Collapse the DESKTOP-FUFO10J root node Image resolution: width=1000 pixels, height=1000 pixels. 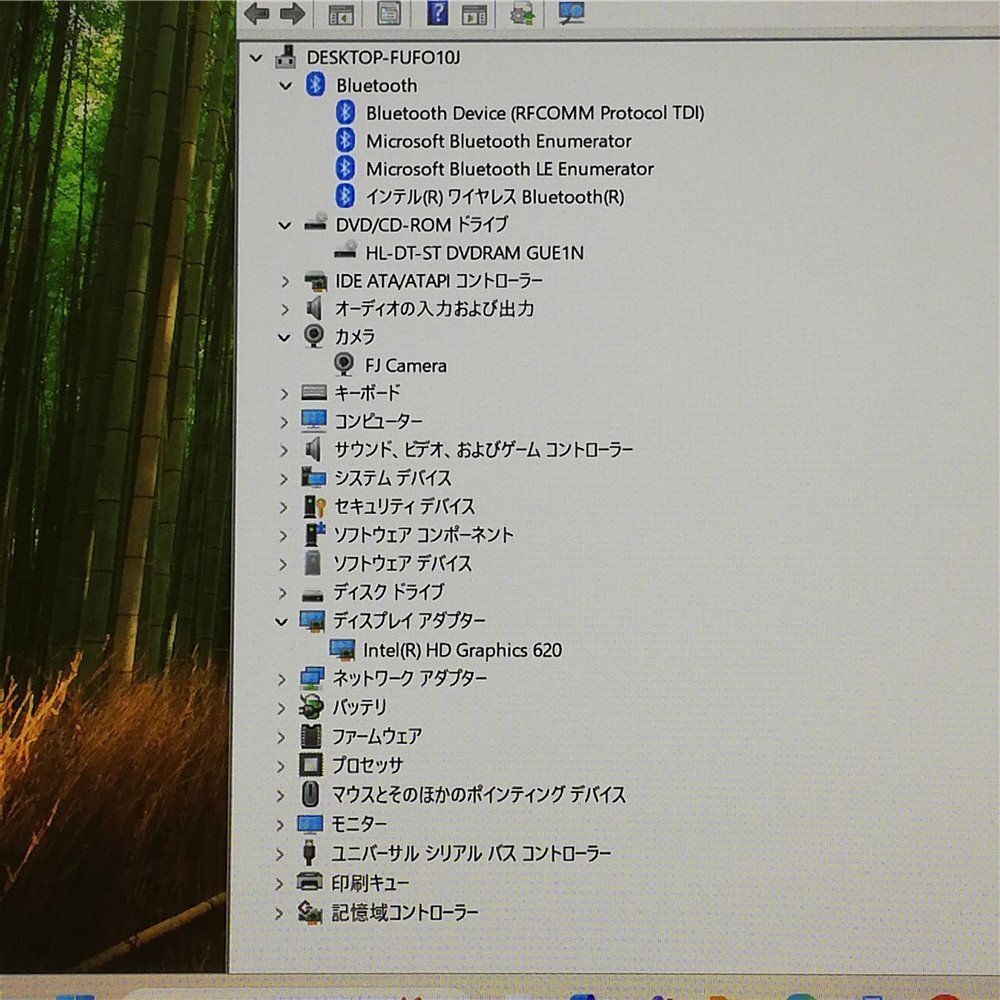(256, 57)
